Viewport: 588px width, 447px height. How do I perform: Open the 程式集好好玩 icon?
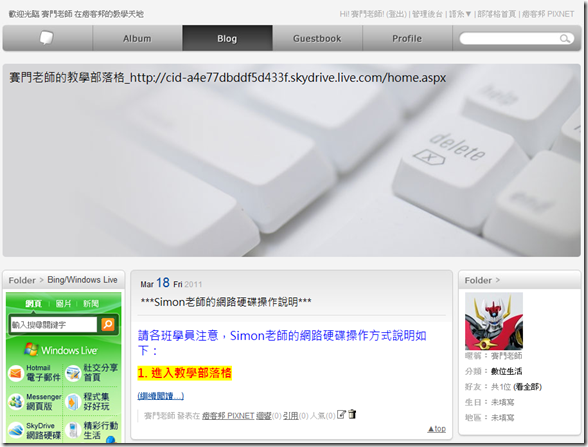pos(73,402)
